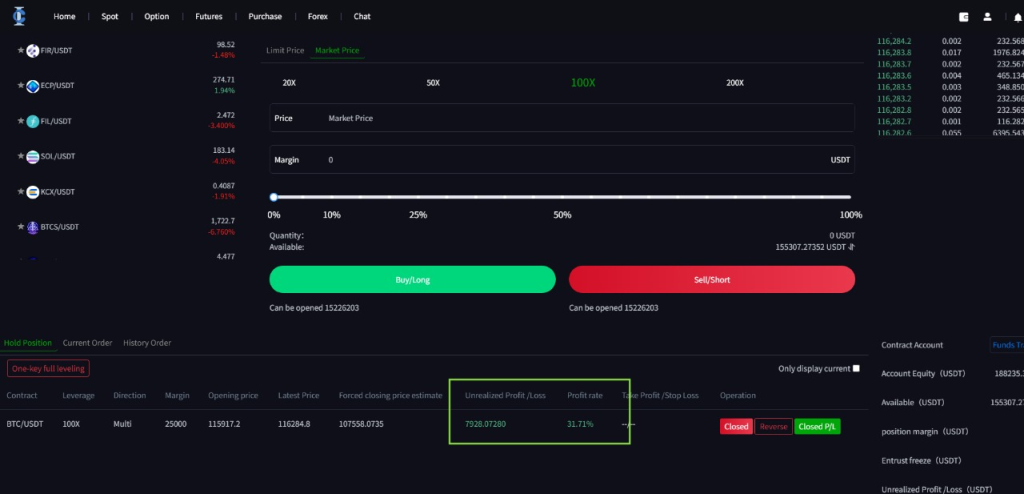1024x494 pixels.
Task: Click the exchange logo in the header
Action: [x=20, y=16]
